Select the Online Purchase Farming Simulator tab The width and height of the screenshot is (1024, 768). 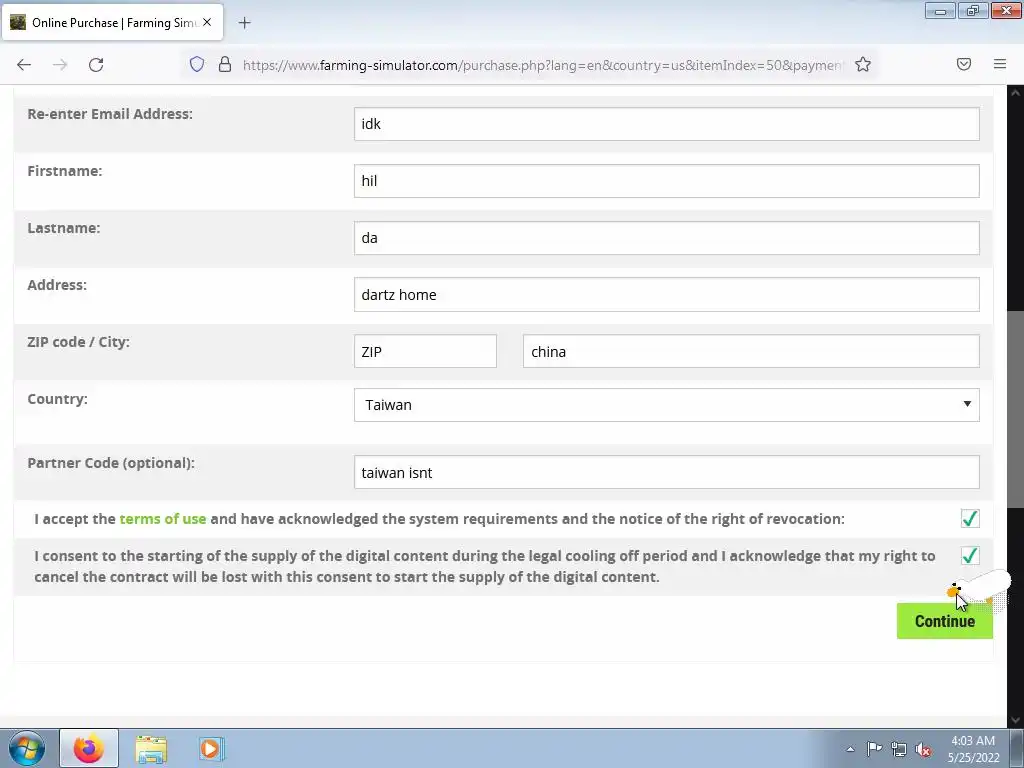112,22
